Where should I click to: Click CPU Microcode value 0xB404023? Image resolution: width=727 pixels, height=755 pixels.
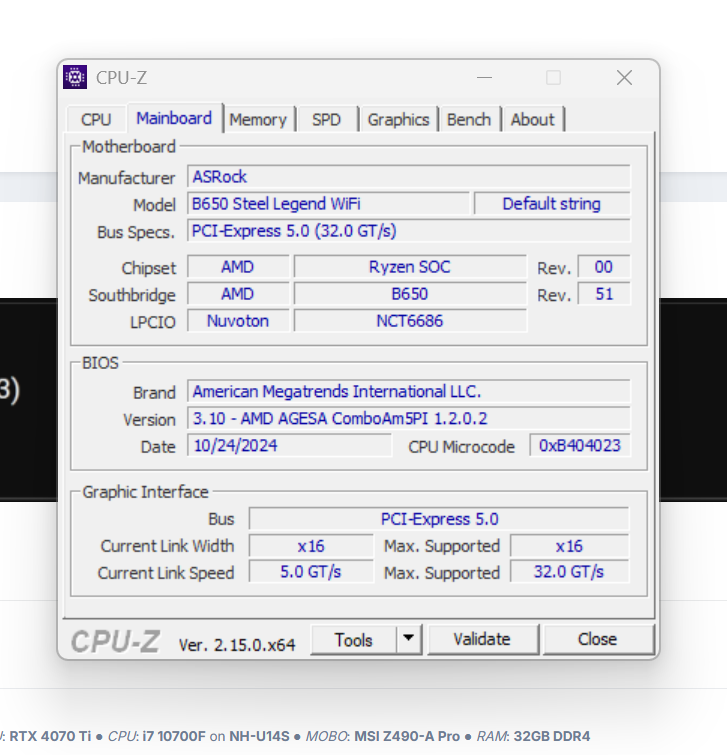click(580, 445)
